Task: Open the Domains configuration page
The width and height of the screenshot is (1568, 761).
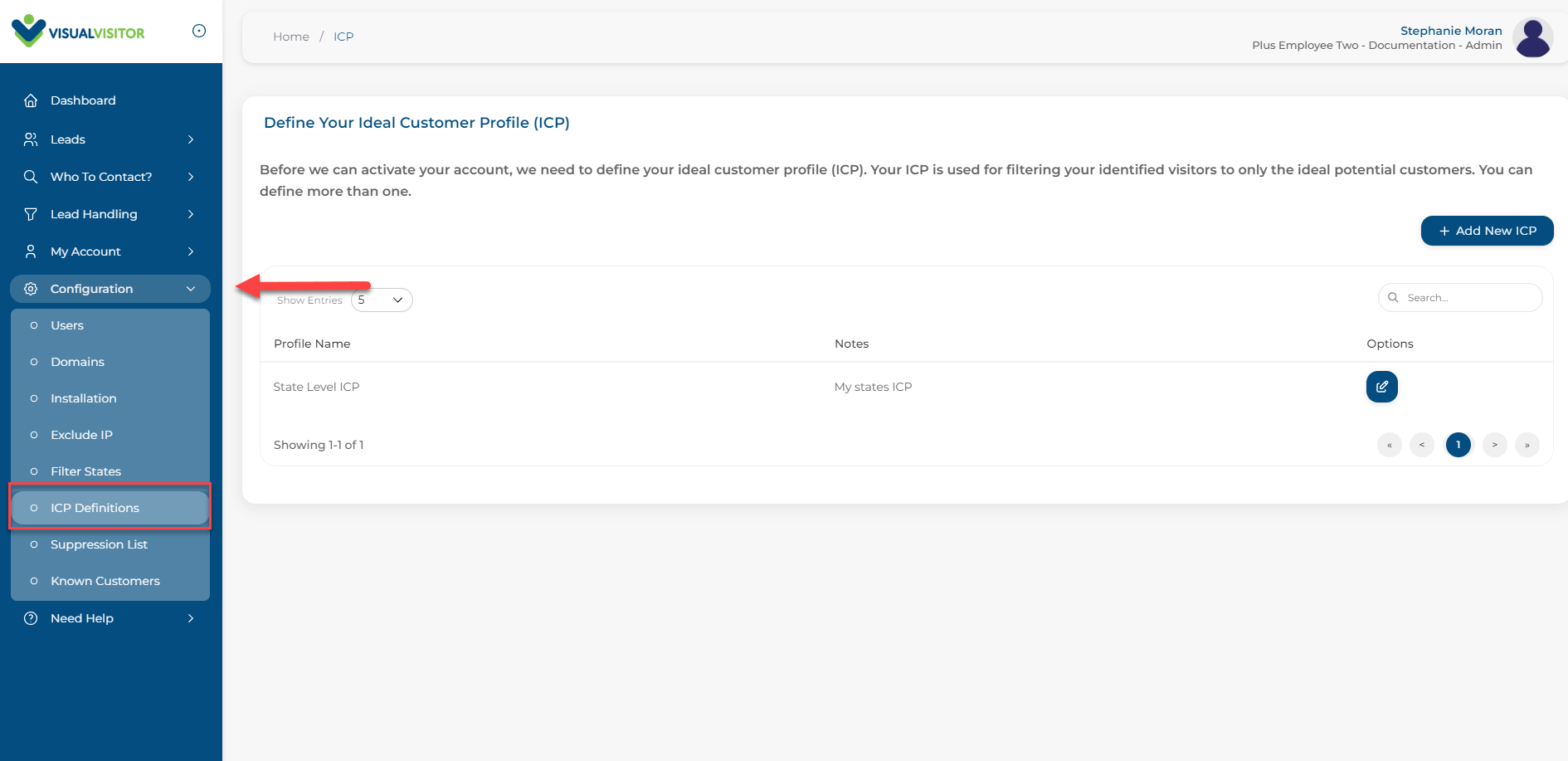Action: tap(110, 362)
